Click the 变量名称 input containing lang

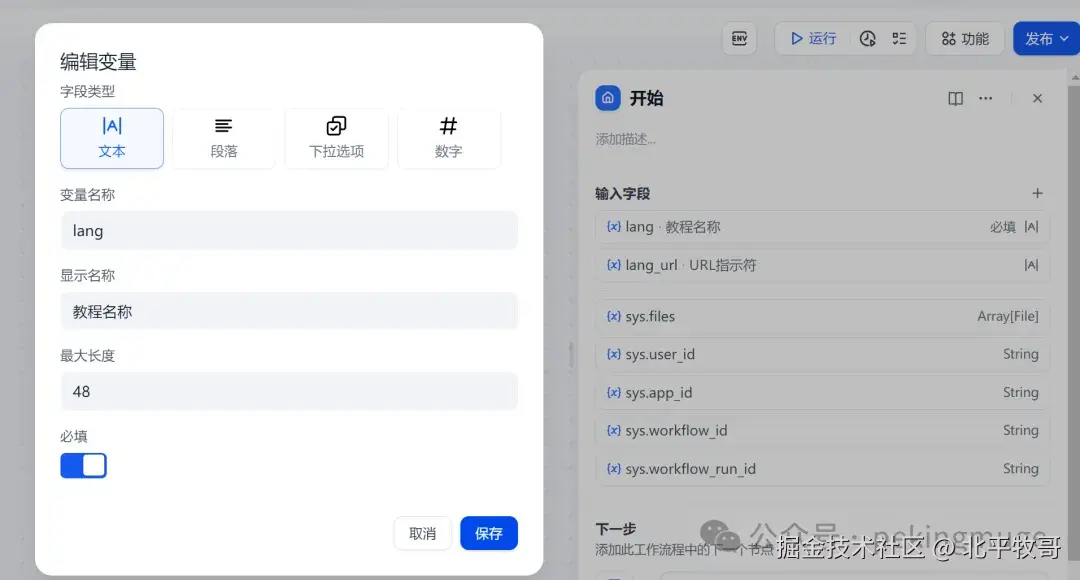289,230
